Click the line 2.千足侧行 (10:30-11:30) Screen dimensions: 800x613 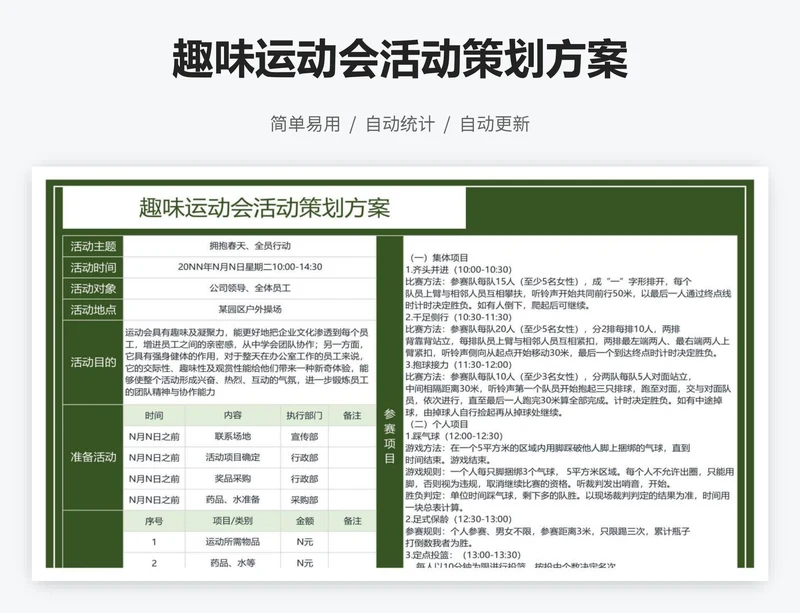coord(458,317)
